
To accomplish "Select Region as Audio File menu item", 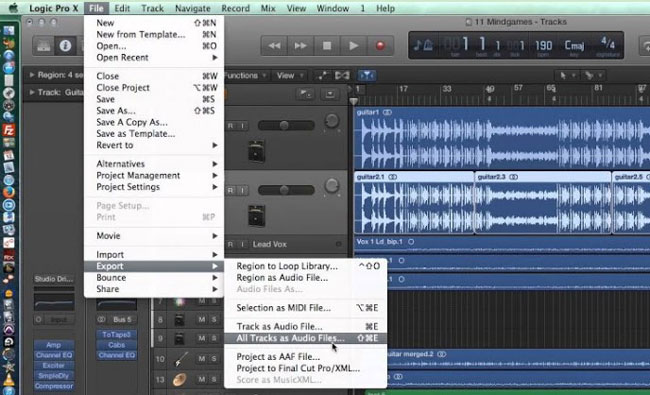I will click(306, 278).
